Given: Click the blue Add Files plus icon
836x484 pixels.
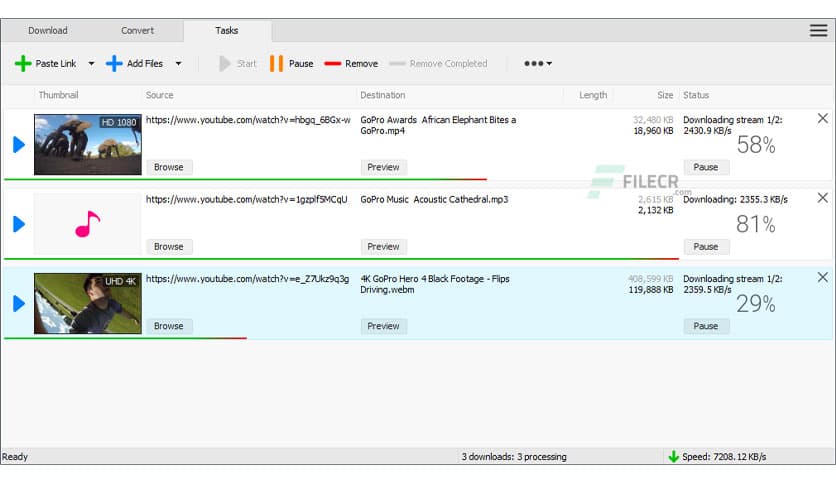Looking at the screenshot, I should click(x=114, y=63).
